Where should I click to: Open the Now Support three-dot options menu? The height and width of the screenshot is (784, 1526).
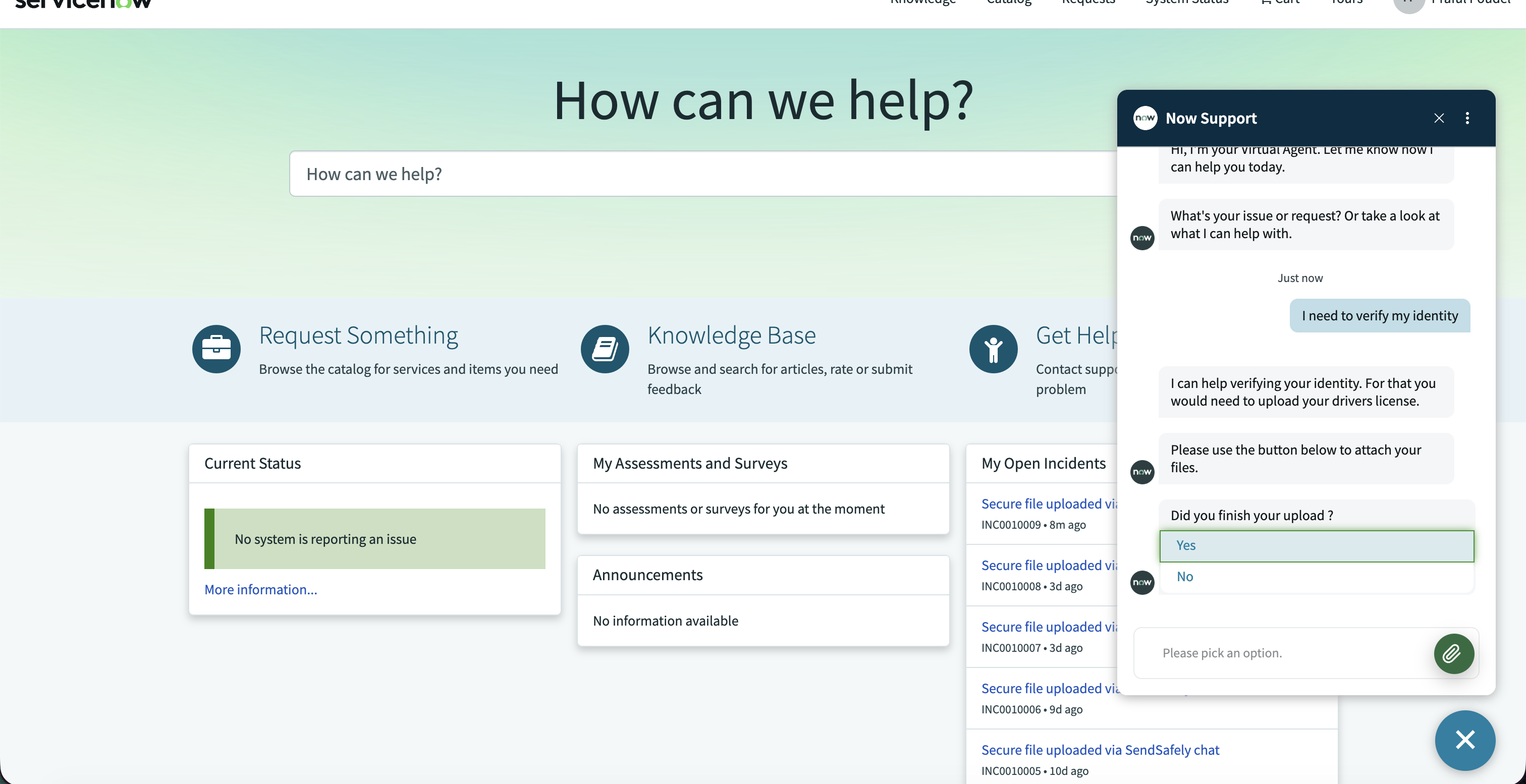click(x=1467, y=118)
